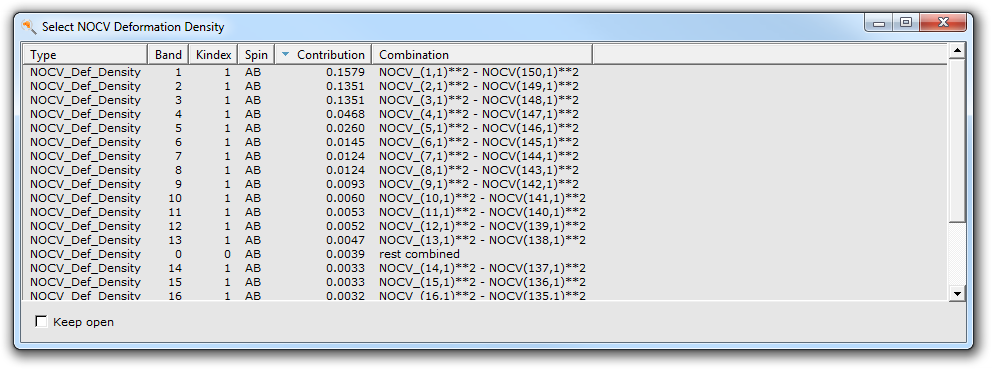992x369 pixels.
Task: Sort by the Kindex column header
Action: pos(214,54)
